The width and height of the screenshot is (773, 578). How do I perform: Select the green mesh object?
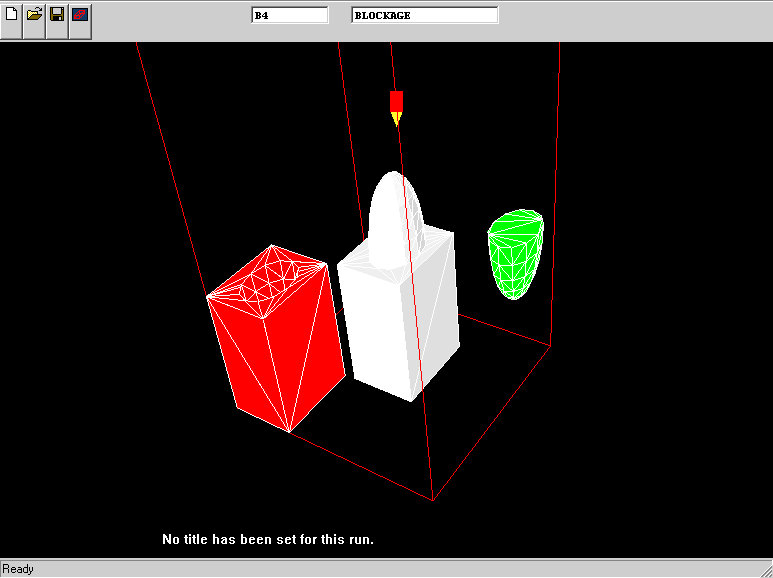pos(515,254)
